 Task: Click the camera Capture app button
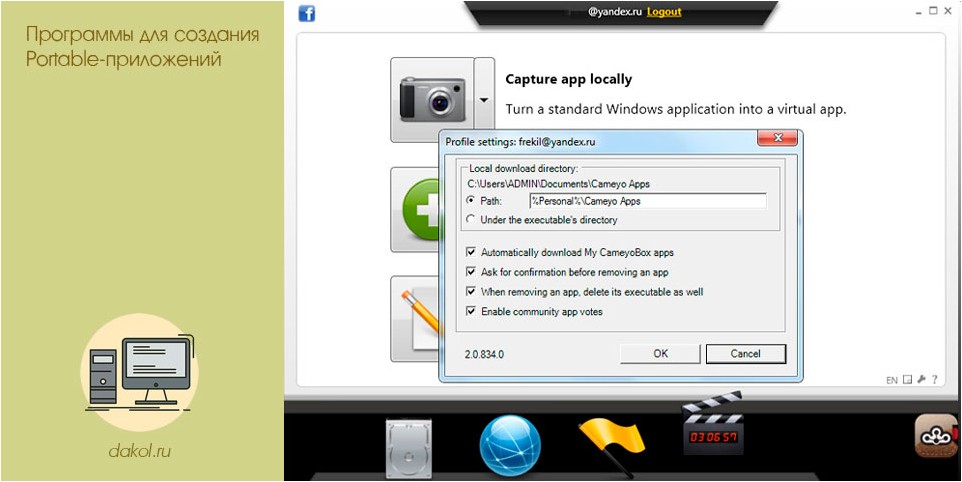tap(432, 100)
